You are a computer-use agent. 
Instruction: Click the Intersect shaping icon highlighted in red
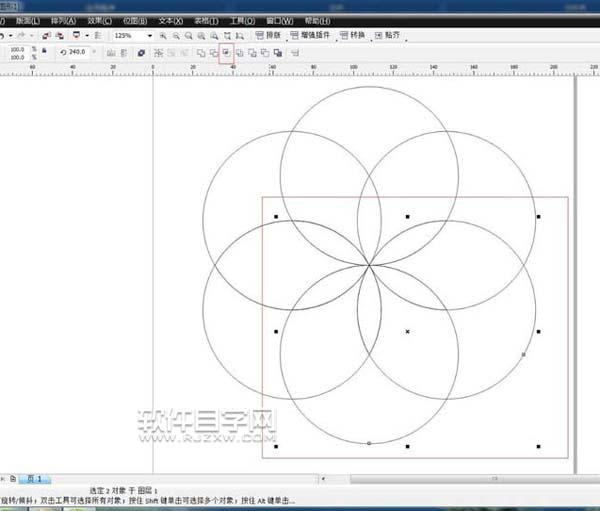226,52
